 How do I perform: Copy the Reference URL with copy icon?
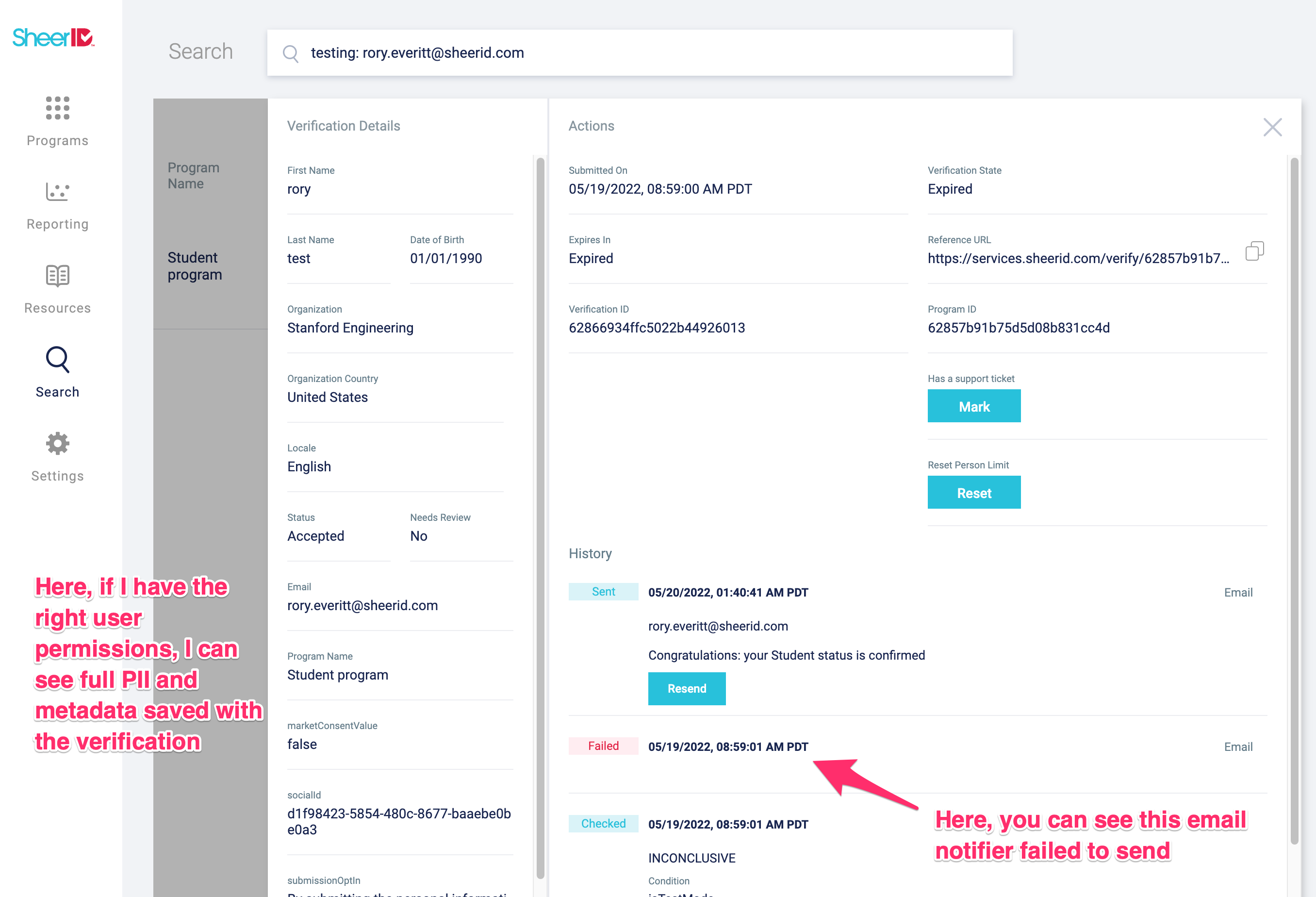[x=1254, y=251]
